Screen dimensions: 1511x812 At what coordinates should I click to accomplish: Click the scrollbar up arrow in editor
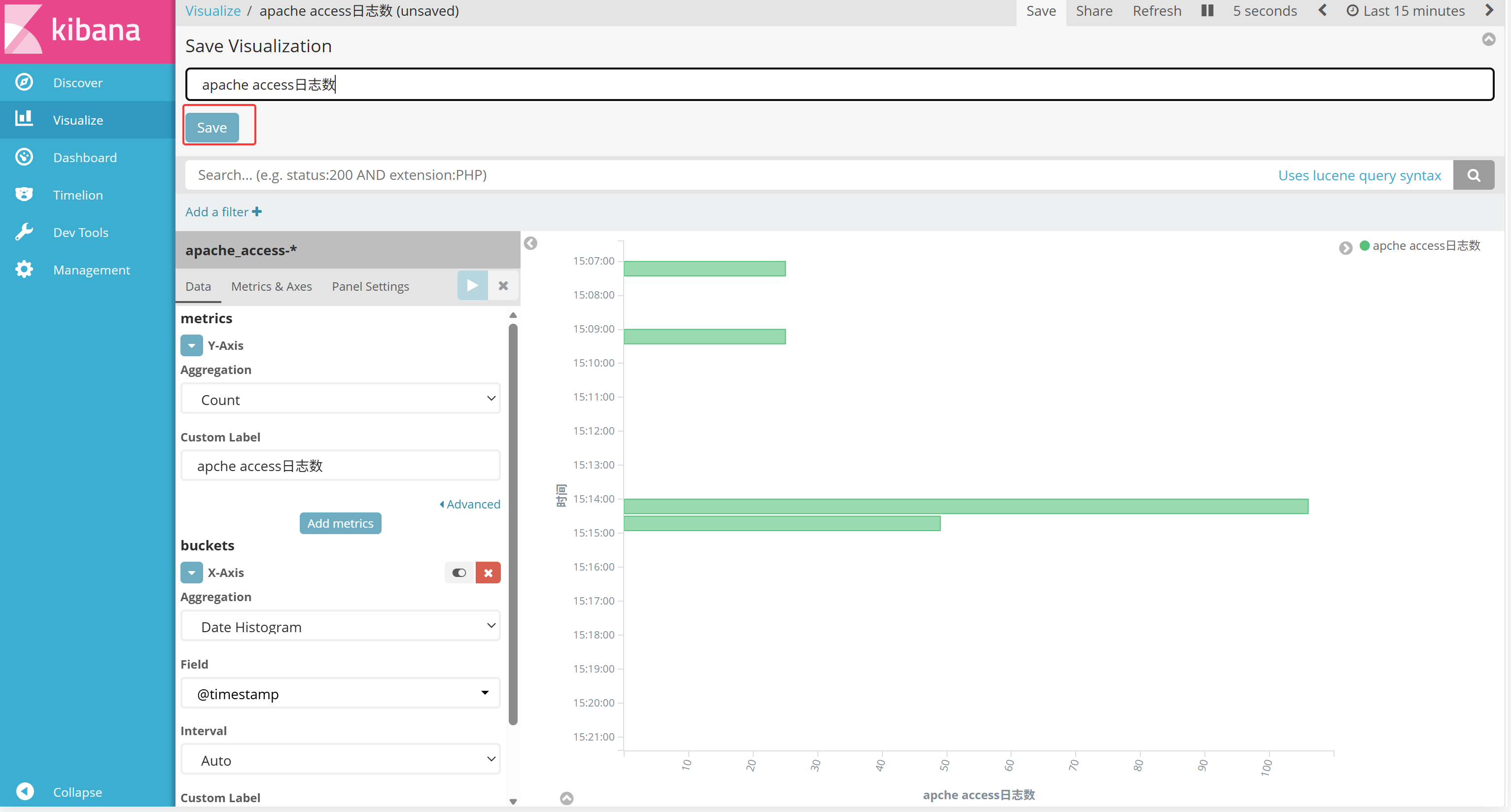pos(513,315)
